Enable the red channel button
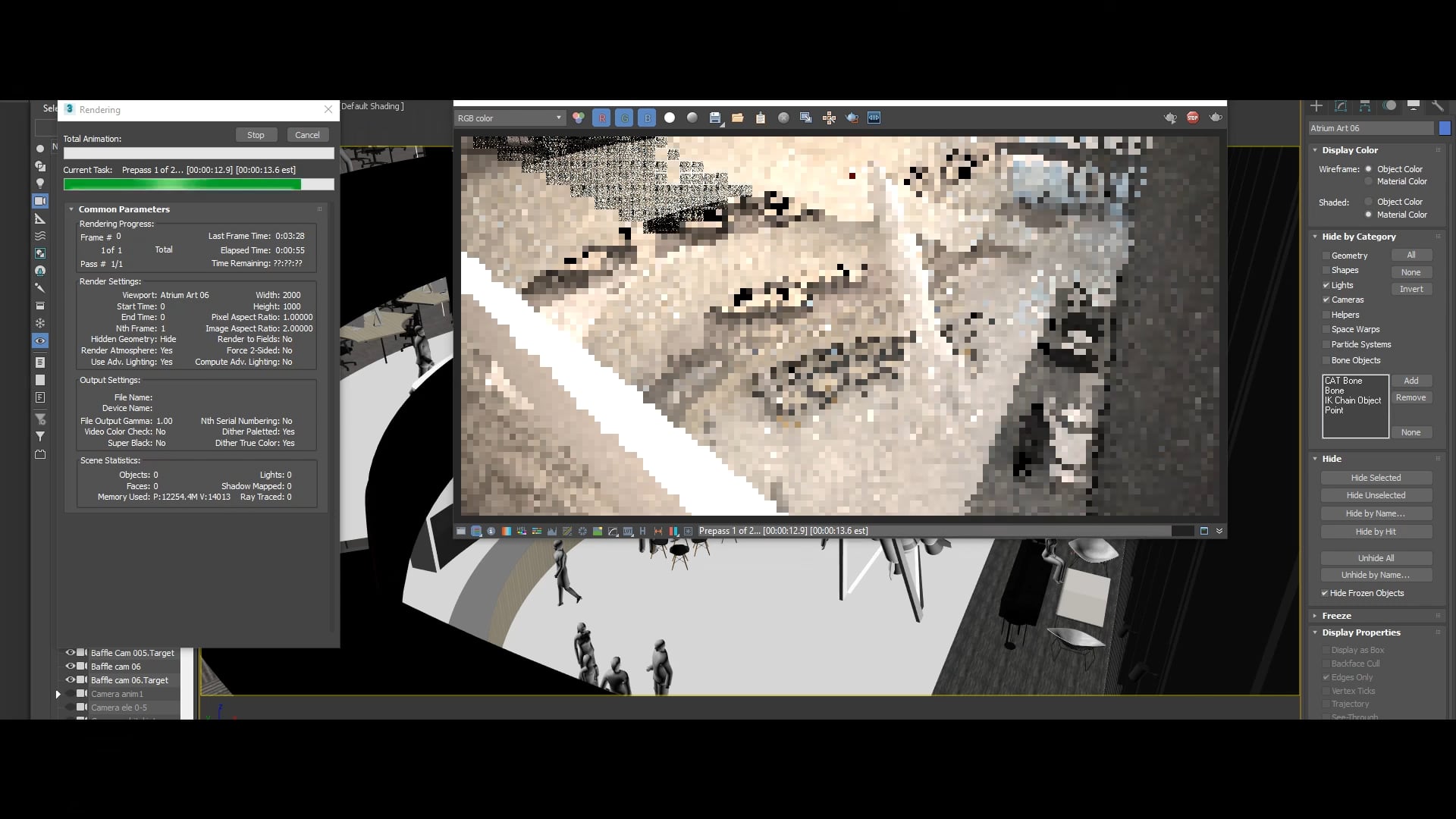 (x=601, y=118)
